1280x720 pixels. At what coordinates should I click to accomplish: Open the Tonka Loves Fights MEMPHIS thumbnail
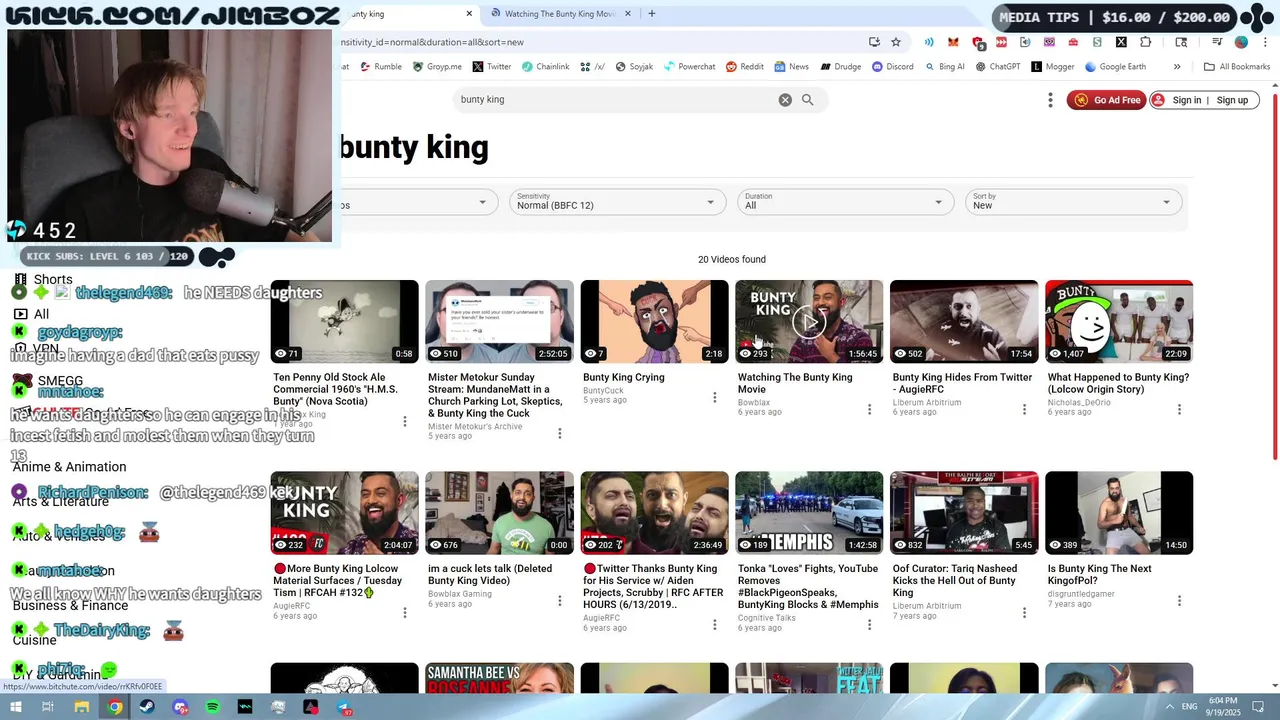coord(809,512)
